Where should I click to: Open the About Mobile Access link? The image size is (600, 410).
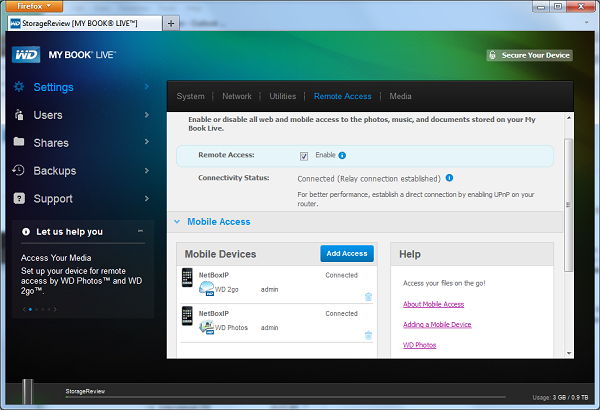coord(433,304)
